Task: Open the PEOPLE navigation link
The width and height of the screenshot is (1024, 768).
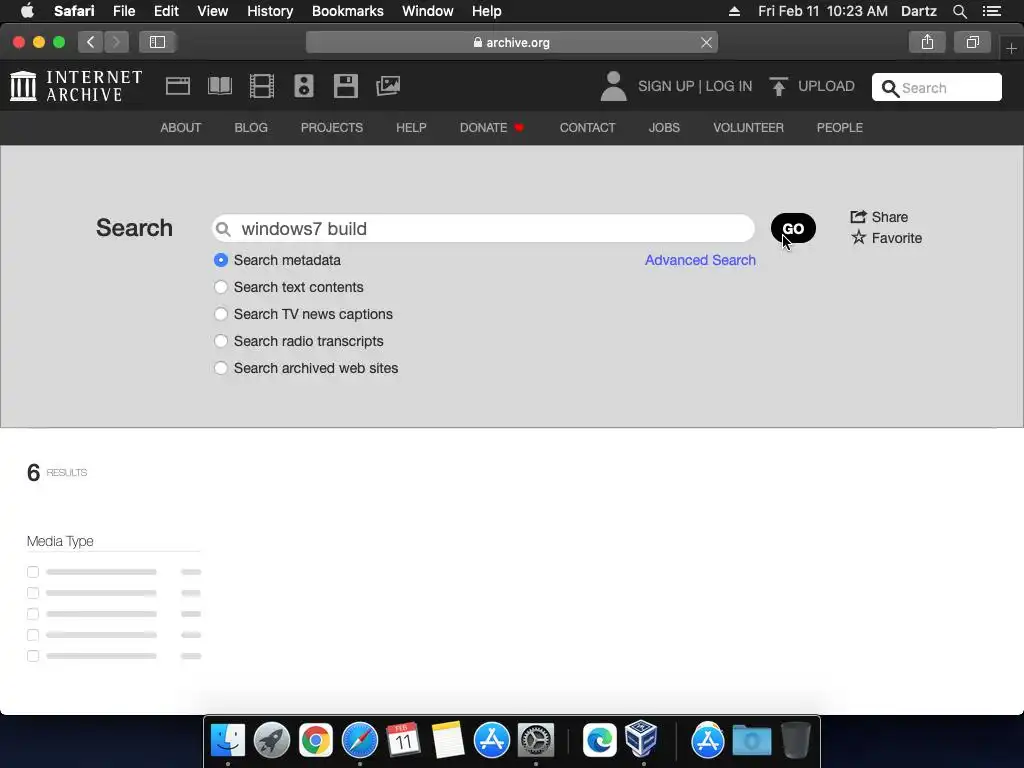Action: click(839, 127)
